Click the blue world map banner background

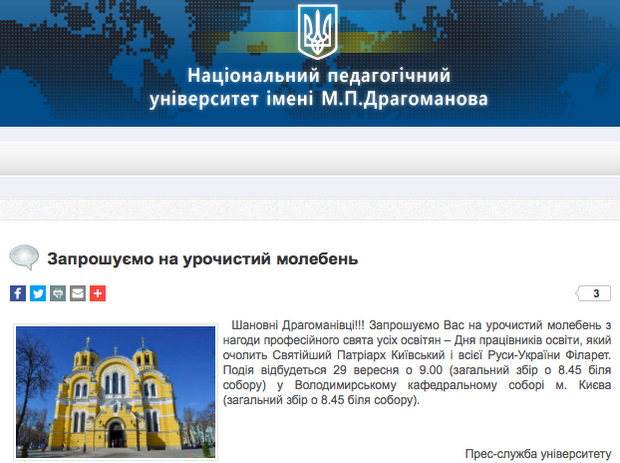(520, 60)
